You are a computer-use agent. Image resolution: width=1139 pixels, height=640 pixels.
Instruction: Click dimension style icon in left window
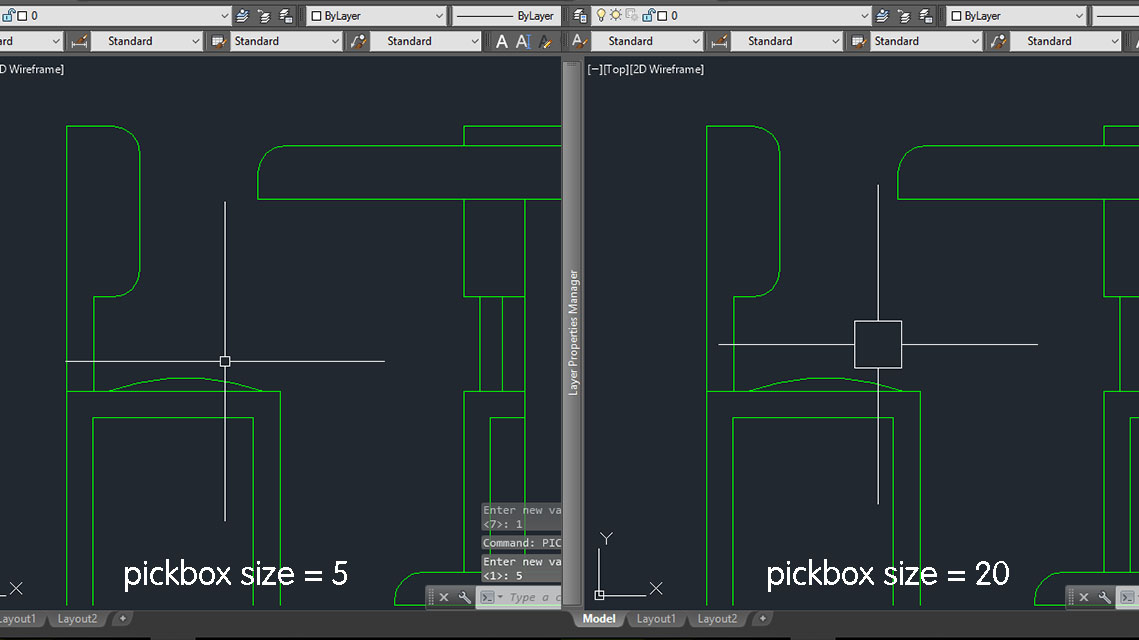click(80, 41)
